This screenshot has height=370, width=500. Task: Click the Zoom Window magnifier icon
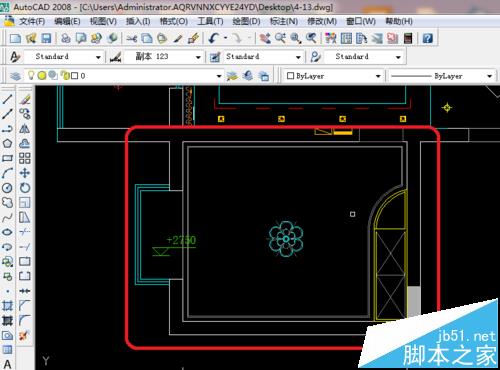point(296,38)
